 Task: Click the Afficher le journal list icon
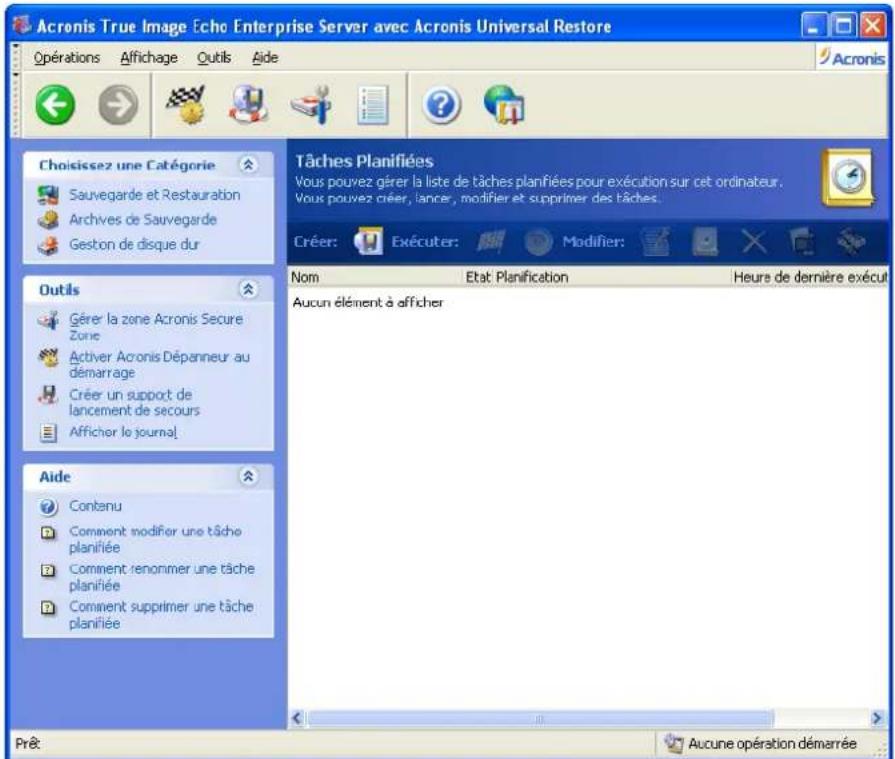point(49,433)
